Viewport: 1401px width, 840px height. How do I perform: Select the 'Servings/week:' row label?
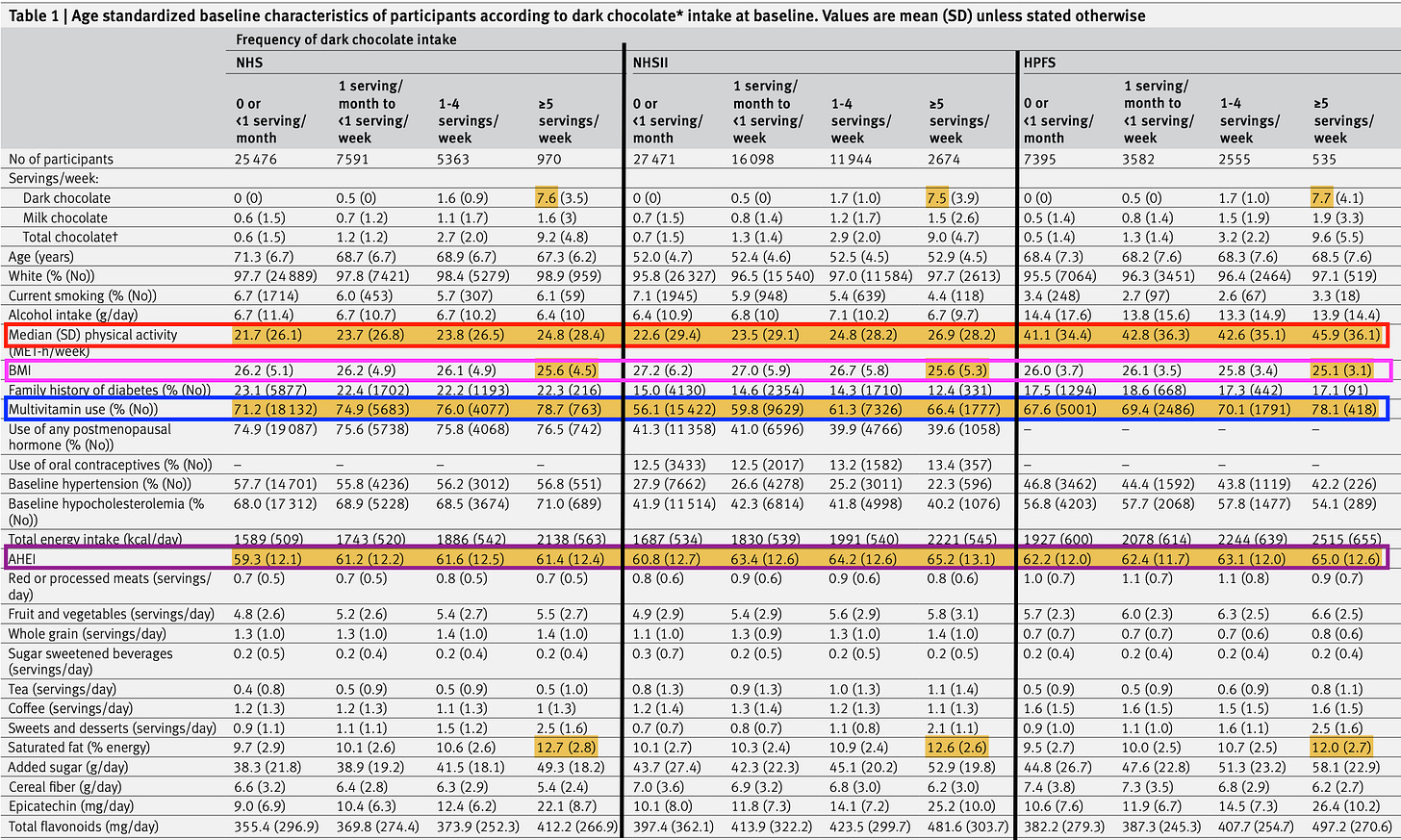(x=54, y=178)
